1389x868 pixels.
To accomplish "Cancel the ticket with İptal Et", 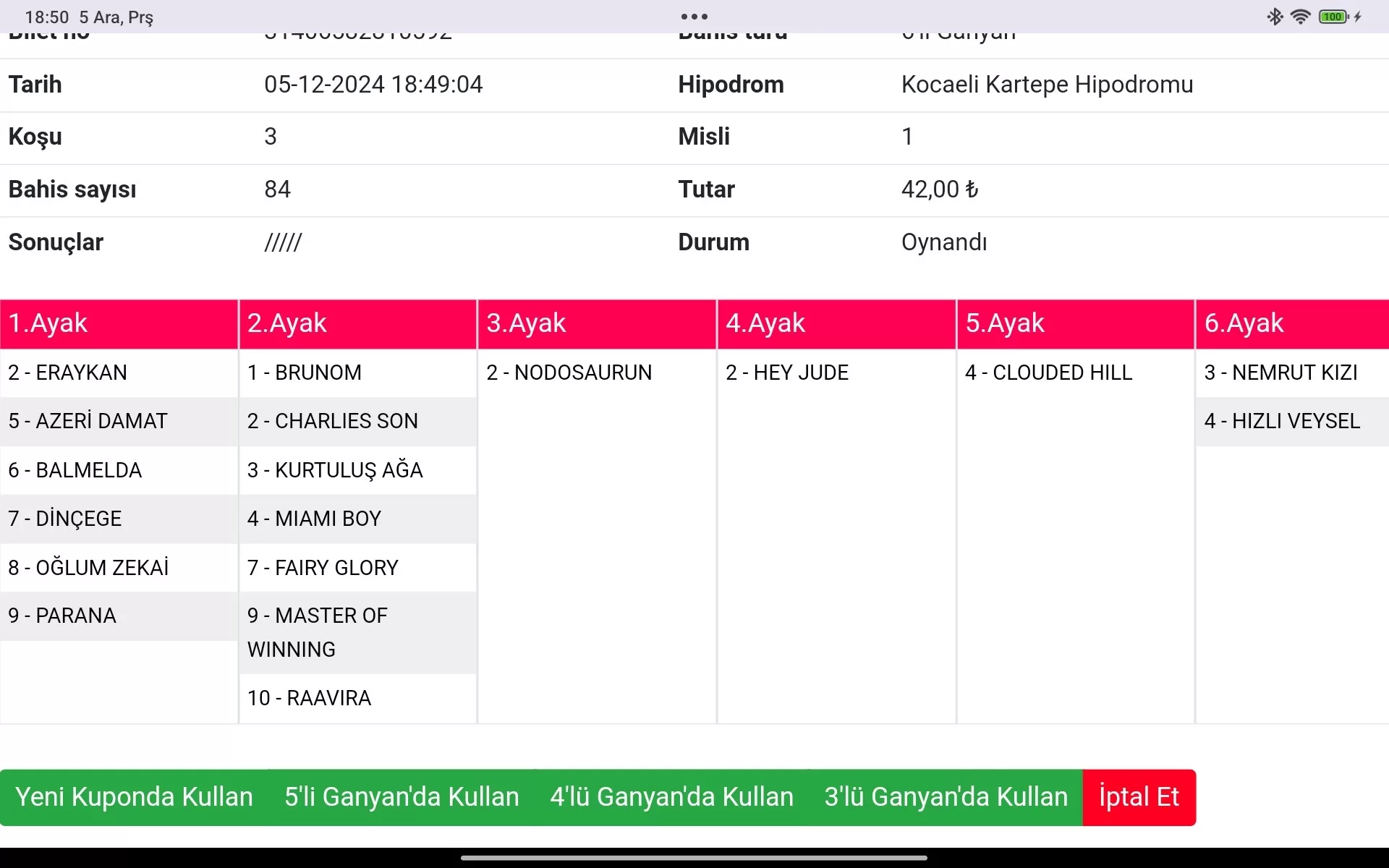I will 1139,797.
